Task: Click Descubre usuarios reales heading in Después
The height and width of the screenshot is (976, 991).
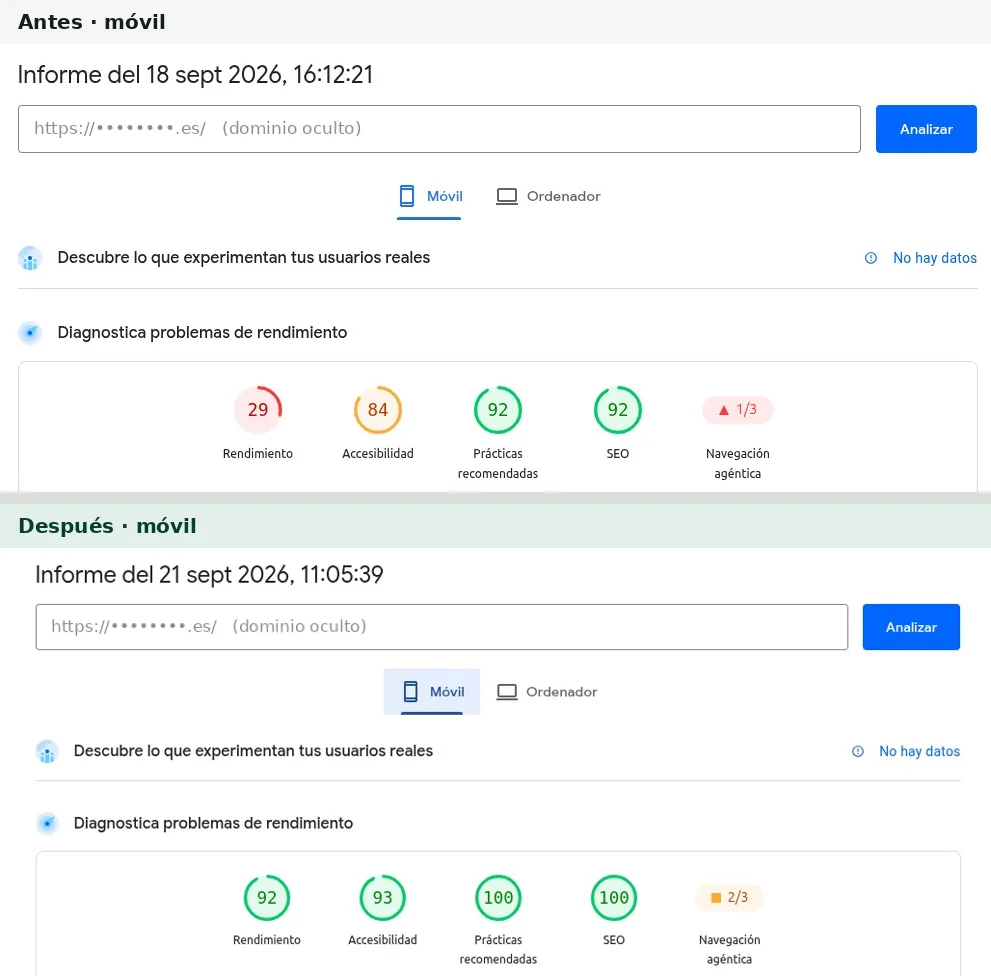Action: tap(253, 751)
